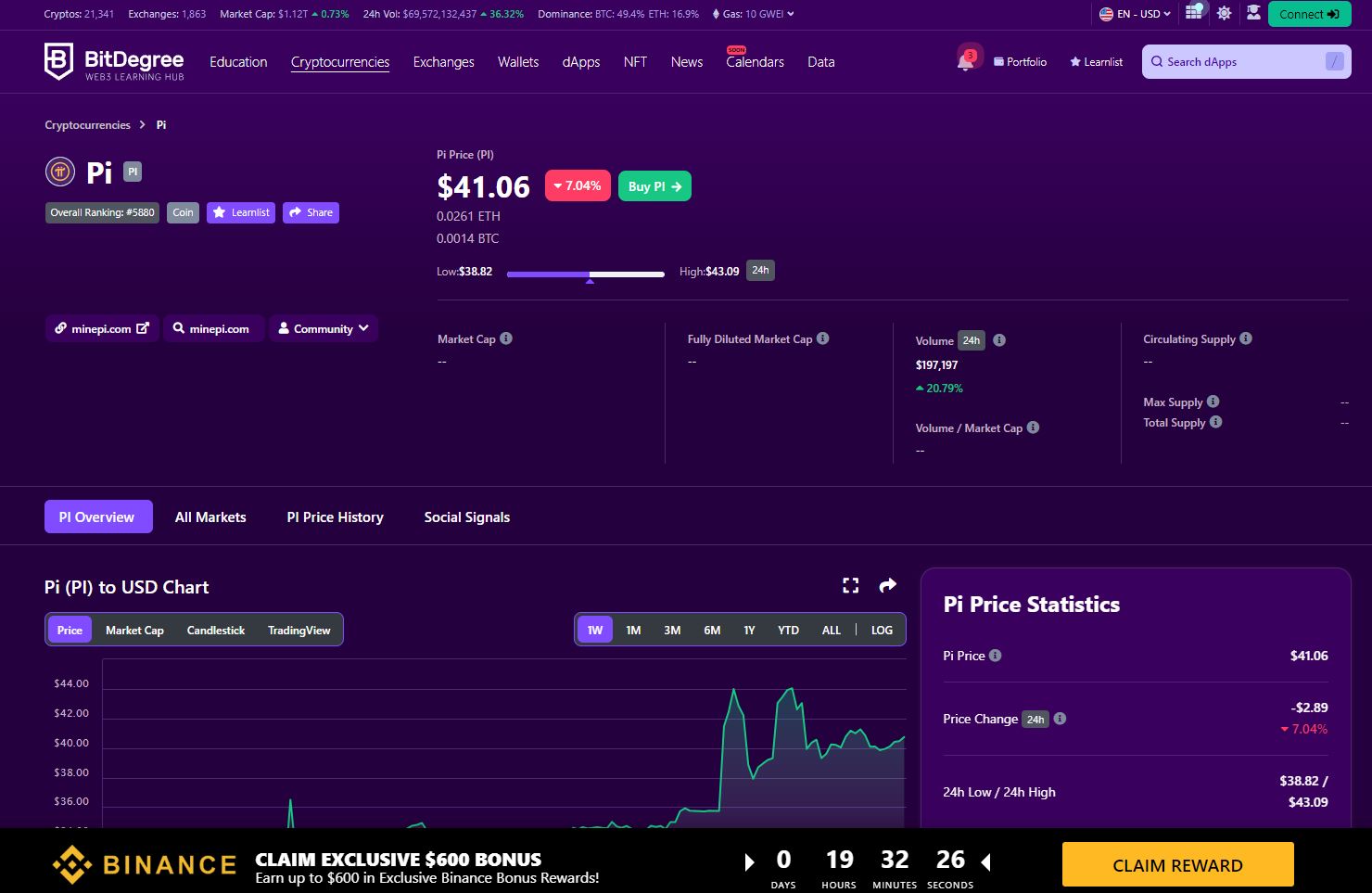
Task: Switch to the Social Signals tab
Action: tap(466, 517)
